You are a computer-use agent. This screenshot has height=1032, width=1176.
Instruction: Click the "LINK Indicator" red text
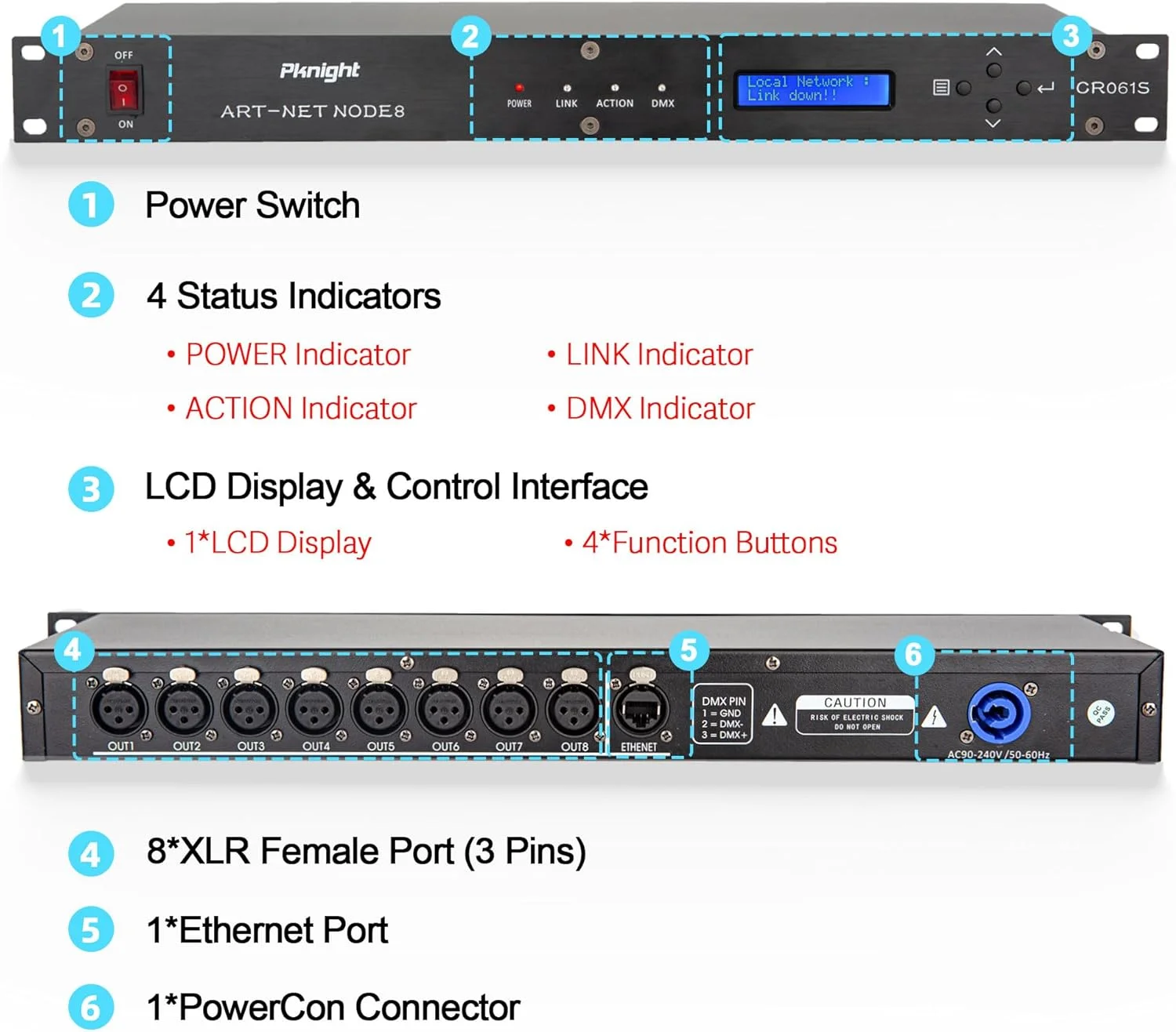point(659,355)
